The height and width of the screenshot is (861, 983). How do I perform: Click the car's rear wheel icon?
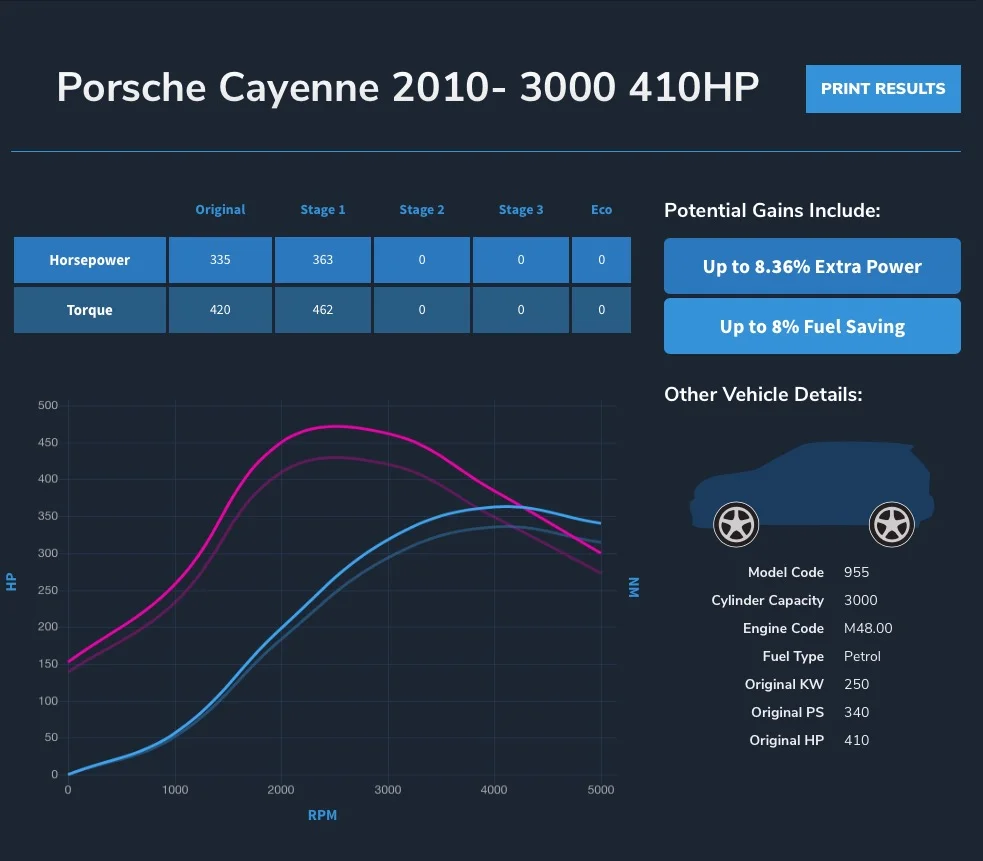(x=891, y=524)
